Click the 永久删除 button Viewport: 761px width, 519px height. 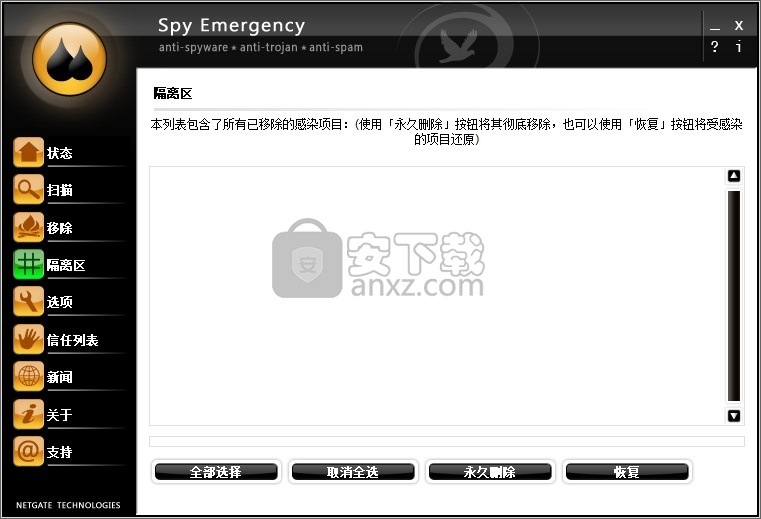[x=490, y=471]
